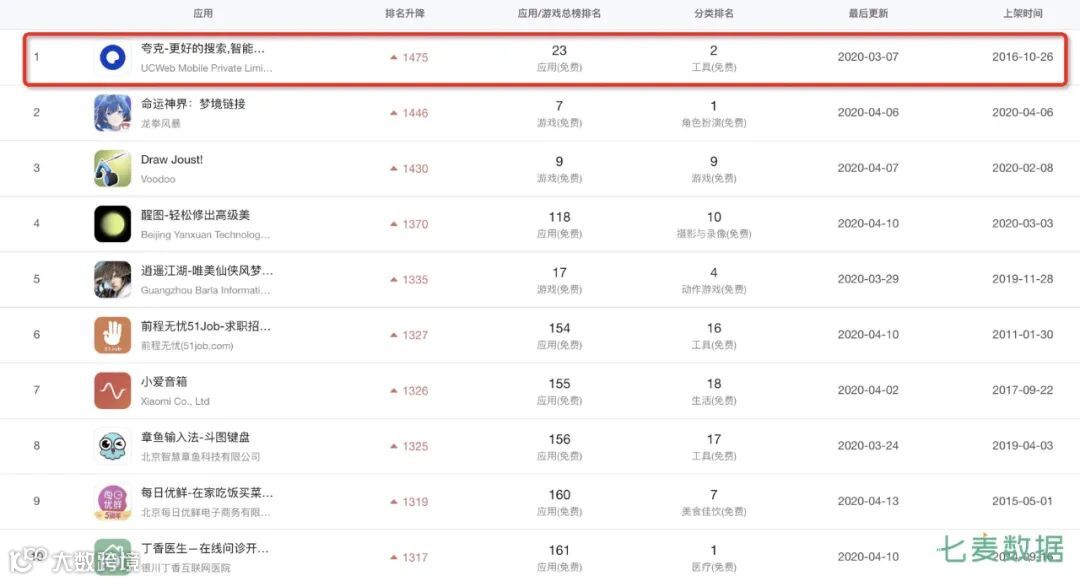1080x581 pixels.
Task: Click release date 2015-05-01
Action: (1022, 501)
